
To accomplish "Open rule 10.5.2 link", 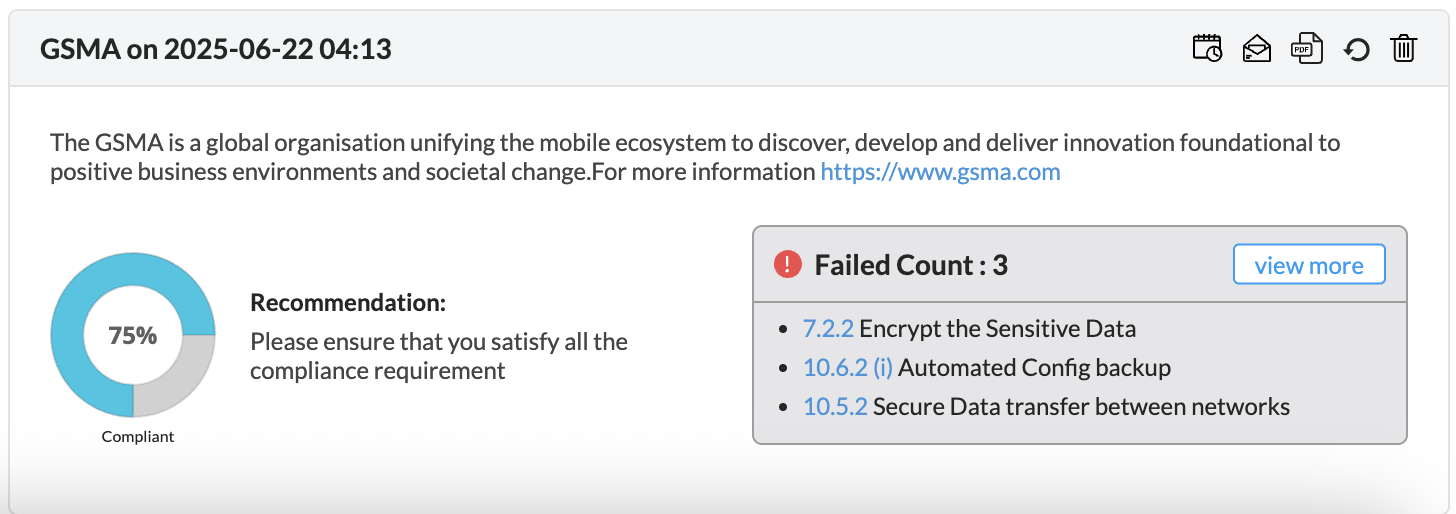I will click(835, 407).
